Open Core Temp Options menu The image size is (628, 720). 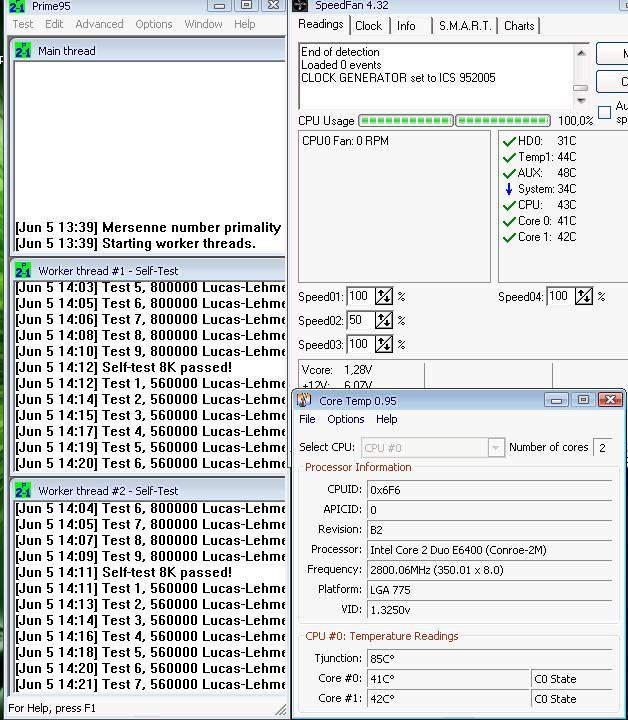tap(346, 419)
